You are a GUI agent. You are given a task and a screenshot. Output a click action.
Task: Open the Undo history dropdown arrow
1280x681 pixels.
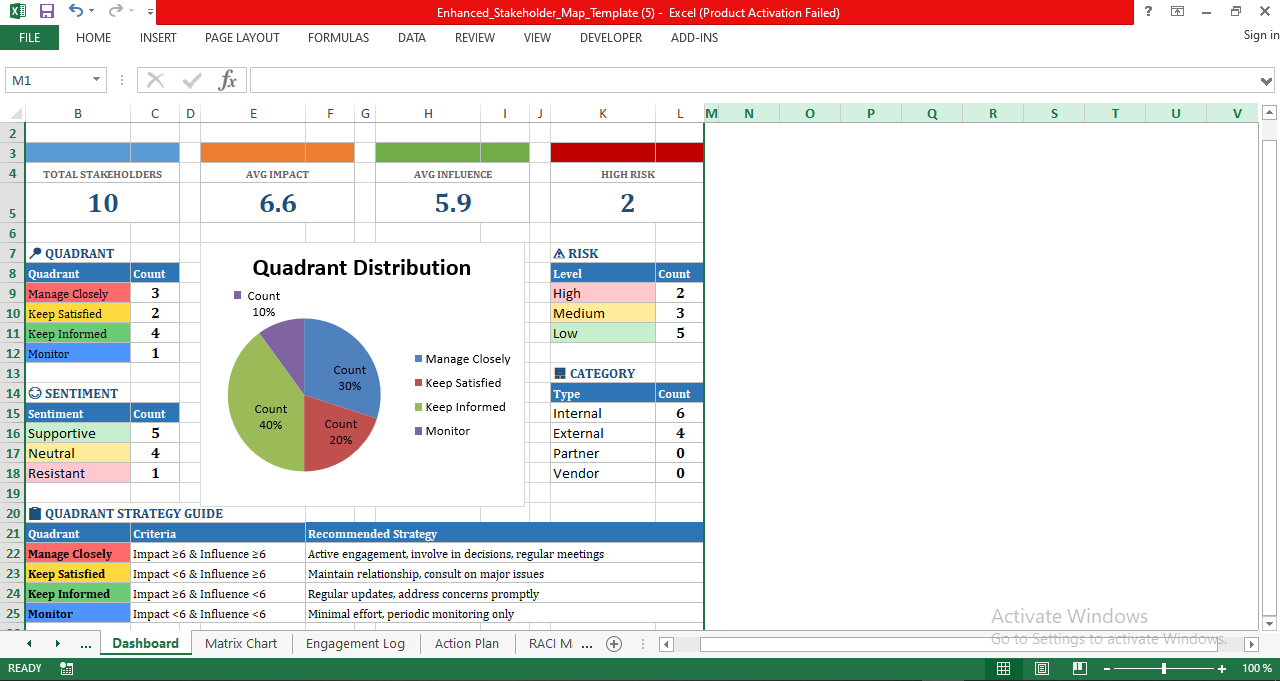coord(92,12)
